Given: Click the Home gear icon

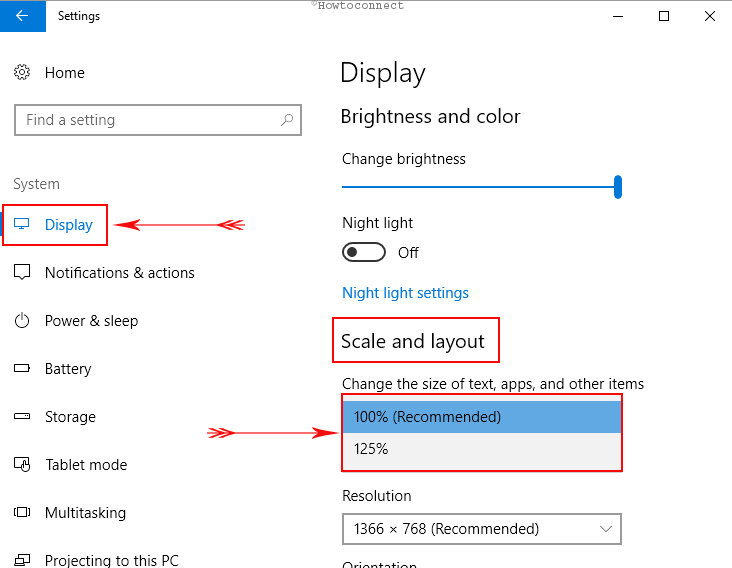Looking at the screenshot, I should (22, 73).
